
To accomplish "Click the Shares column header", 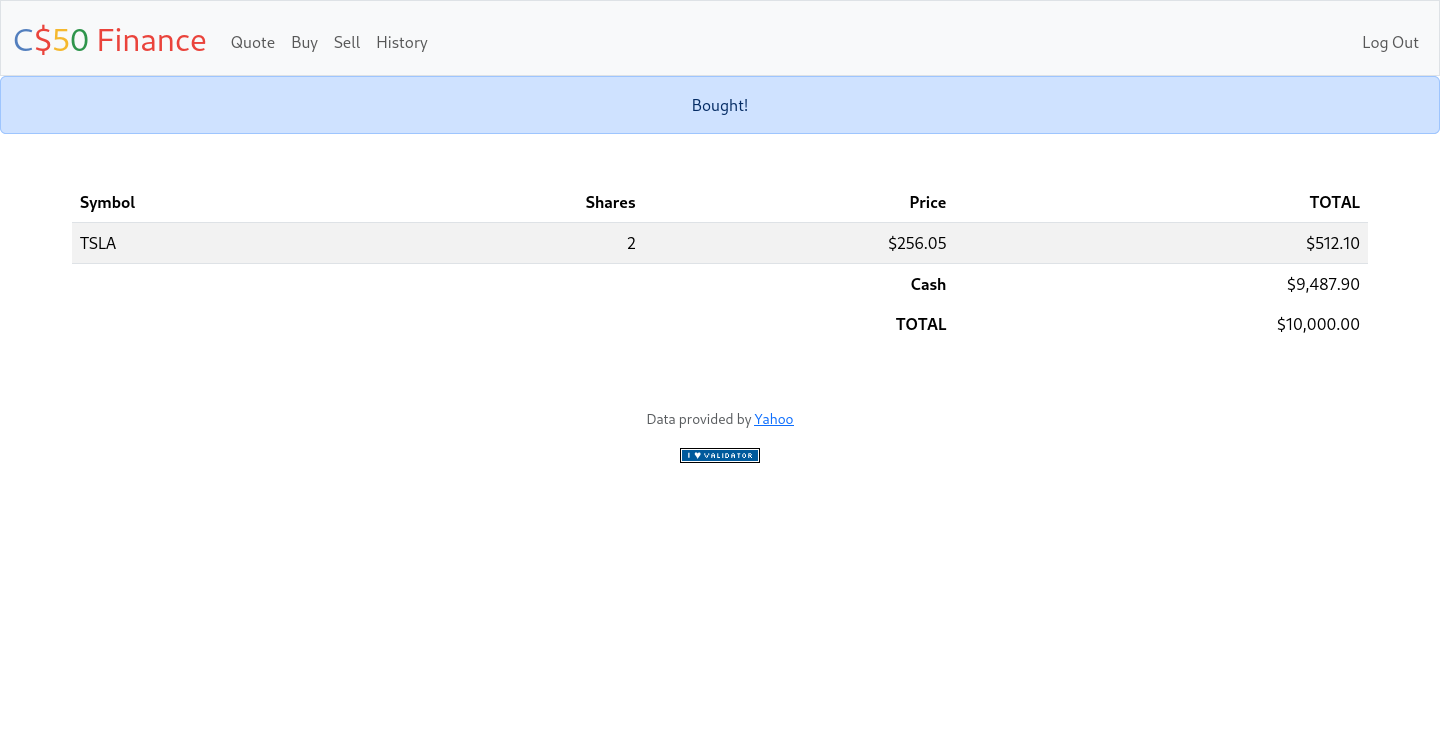I will coord(610,202).
